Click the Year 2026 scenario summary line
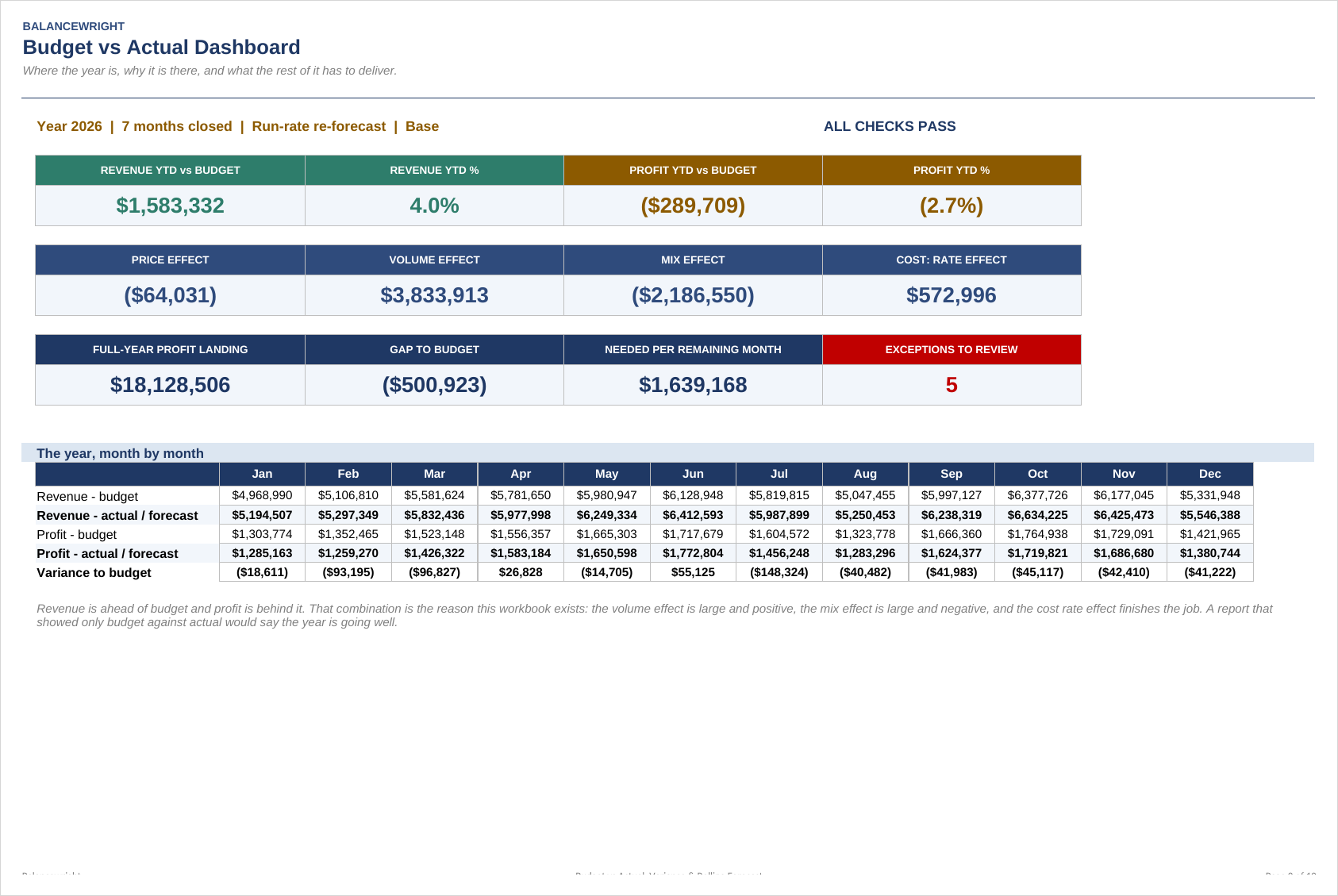The height and width of the screenshot is (896, 1338). [x=237, y=126]
